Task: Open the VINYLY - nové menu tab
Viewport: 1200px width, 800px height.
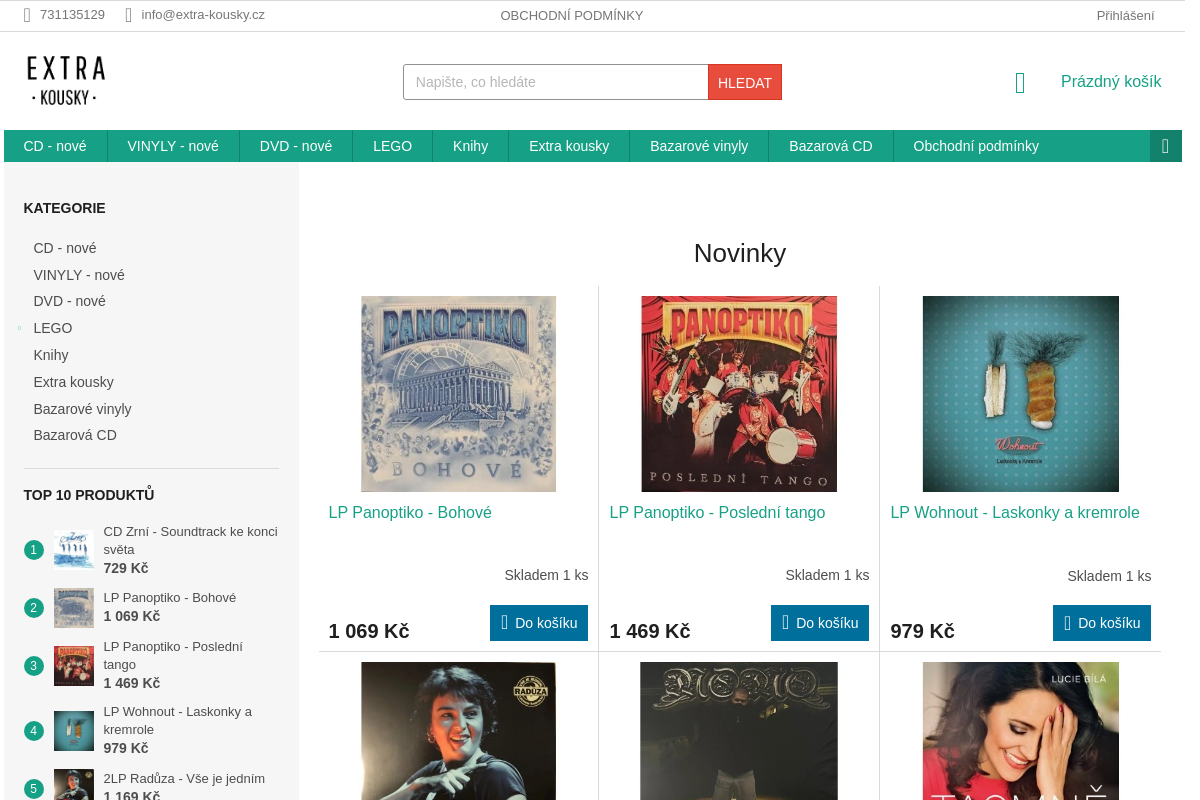Action: click(x=173, y=146)
